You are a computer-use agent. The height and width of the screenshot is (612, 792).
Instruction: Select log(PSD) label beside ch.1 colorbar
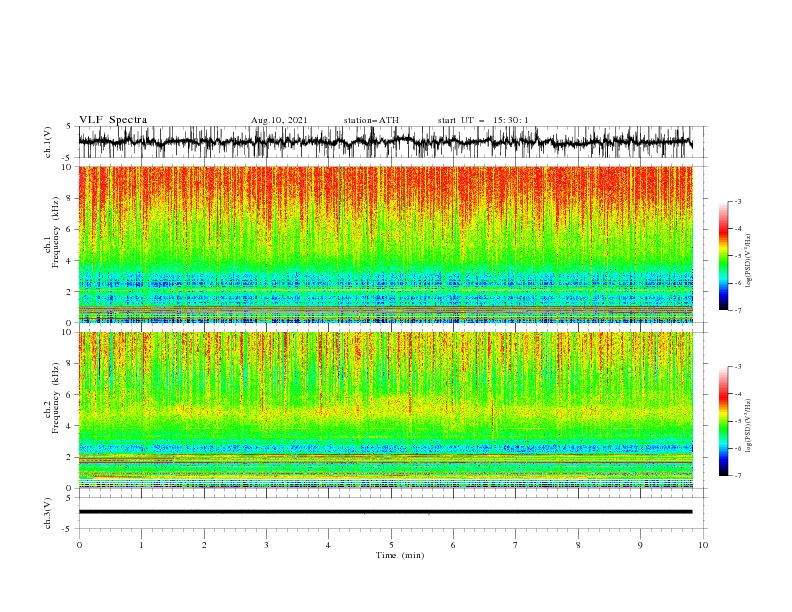(x=748, y=260)
